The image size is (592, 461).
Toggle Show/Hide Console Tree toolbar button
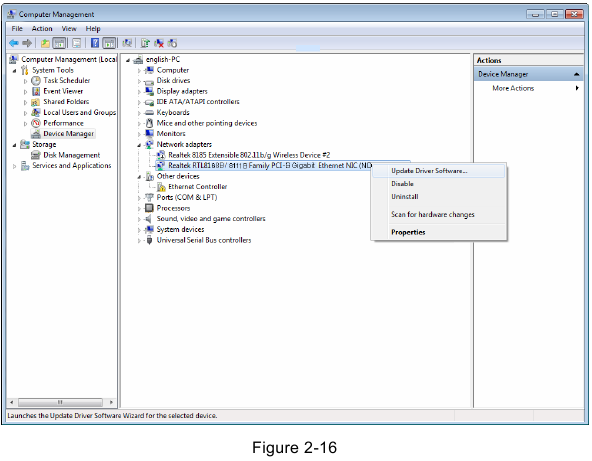click(x=59, y=43)
